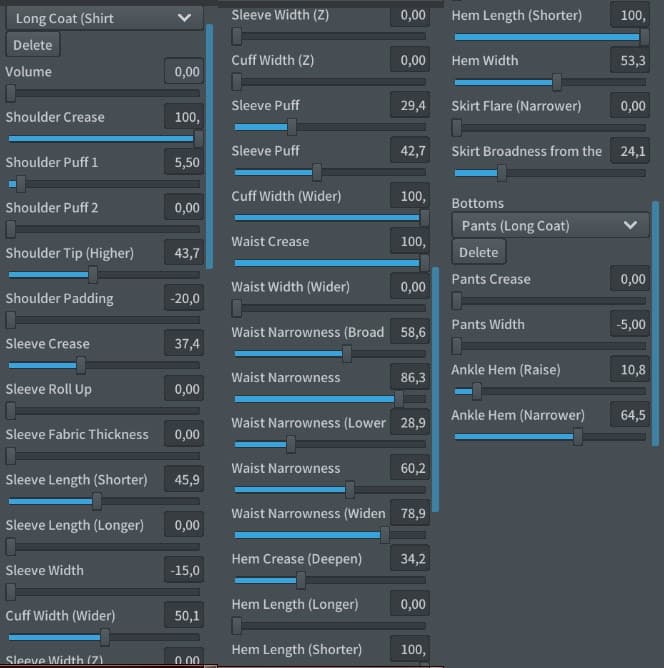The height and width of the screenshot is (668, 664).
Task: Expand the Pants (Long Coat) dropdown
Action: [549, 226]
